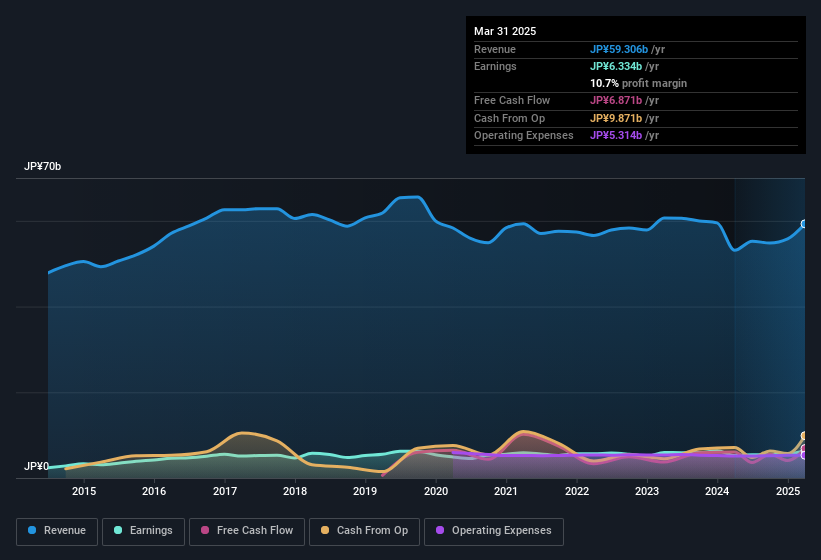Click the JP¥70b y-axis label
This screenshot has width=821, height=560.
[x=43, y=167]
